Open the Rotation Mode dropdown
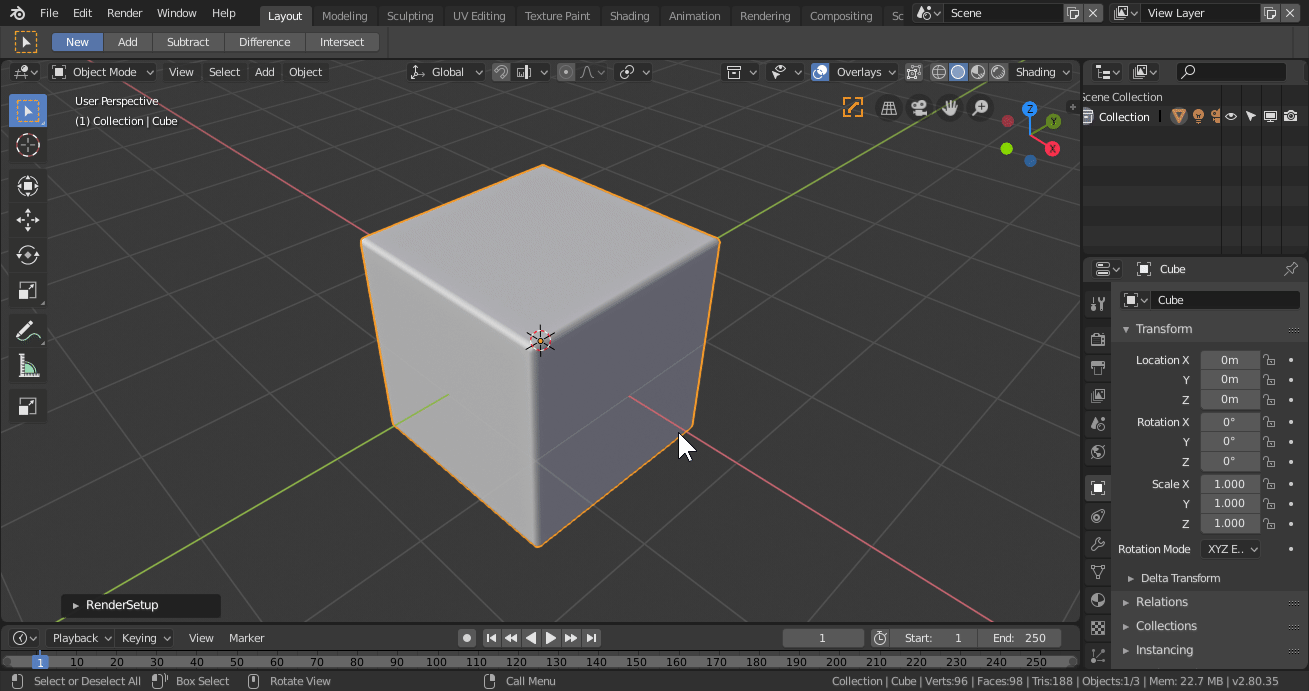Screen dimensions: 1309x691 pos(1230,549)
